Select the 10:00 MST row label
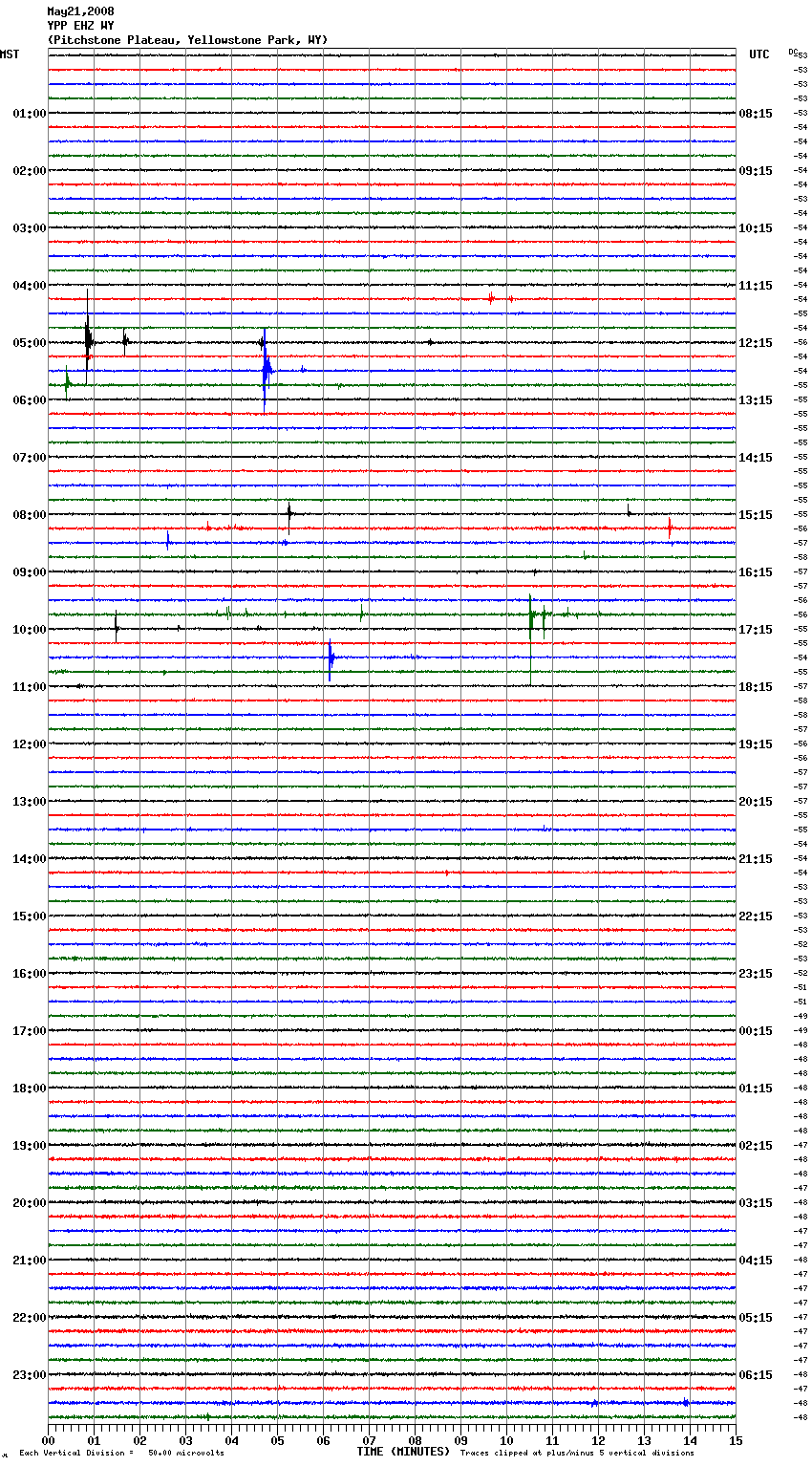The image size is (812, 1466). point(29,630)
